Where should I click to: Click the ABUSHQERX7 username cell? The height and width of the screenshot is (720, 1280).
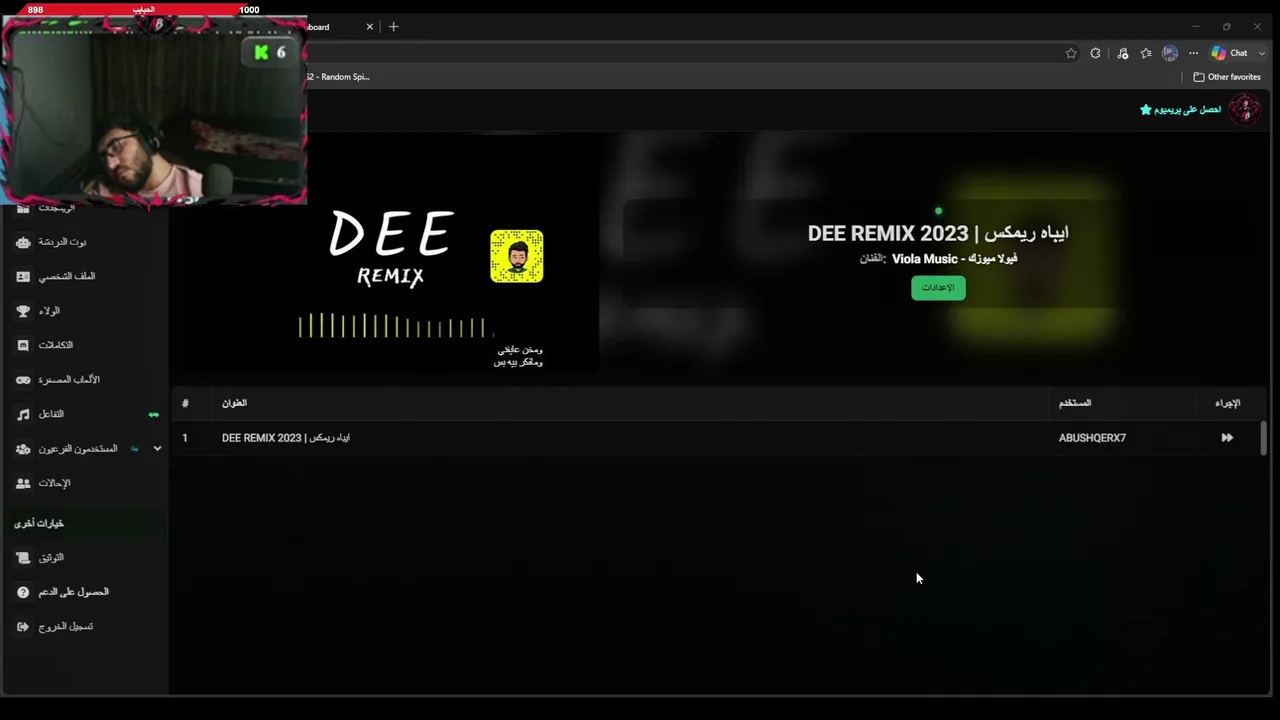[1092, 438]
